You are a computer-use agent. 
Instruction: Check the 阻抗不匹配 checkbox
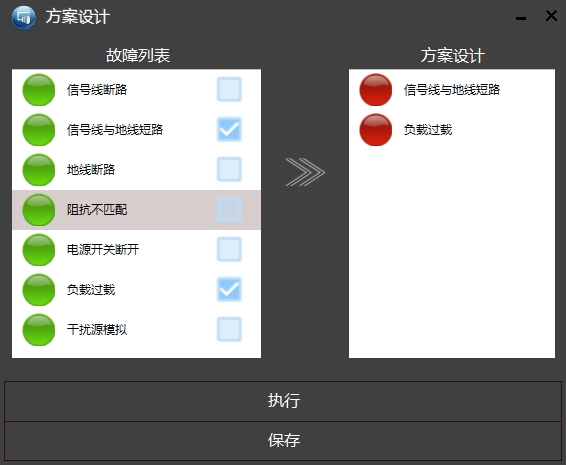coord(229,209)
